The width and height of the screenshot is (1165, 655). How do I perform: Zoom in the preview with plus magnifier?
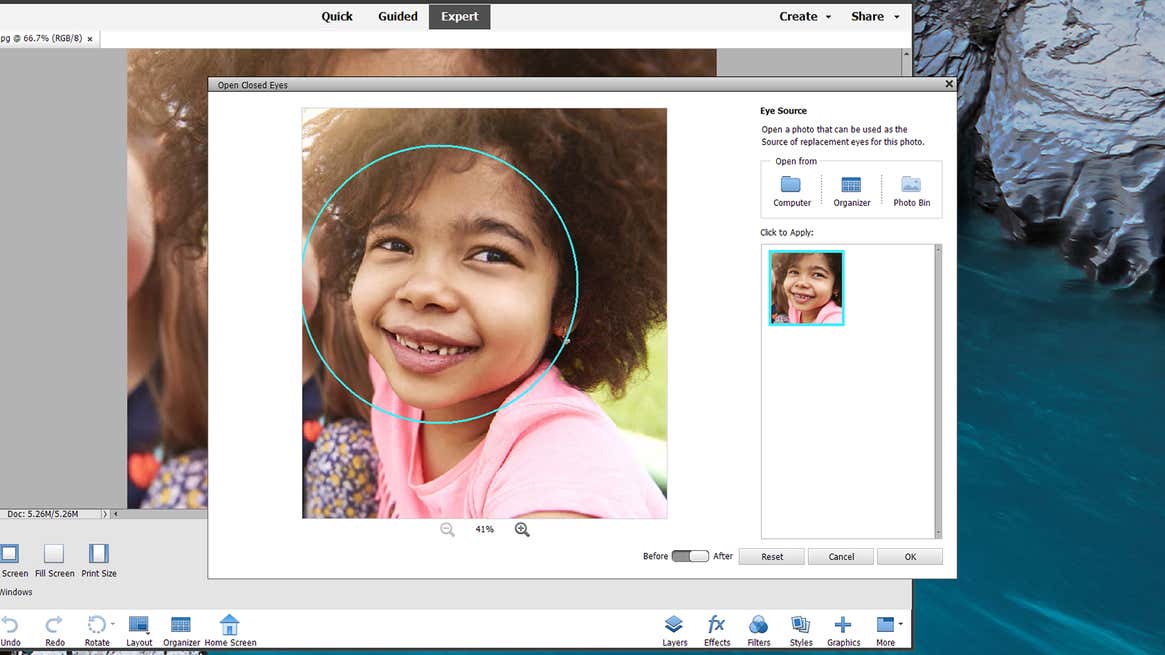pyautogui.click(x=522, y=529)
